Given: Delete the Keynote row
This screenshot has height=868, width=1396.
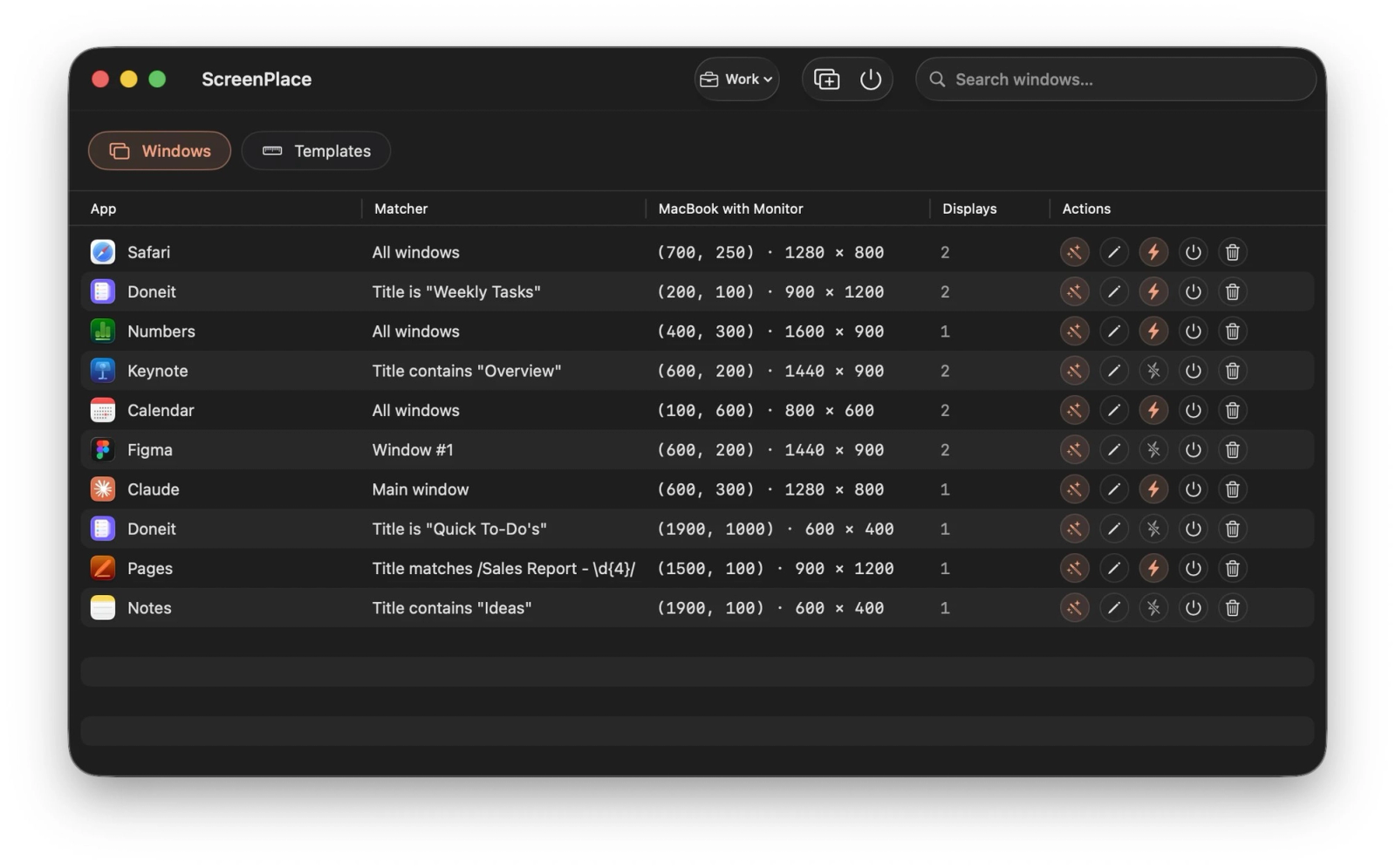Looking at the screenshot, I should pyautogui.click(x=1232, y=371).
